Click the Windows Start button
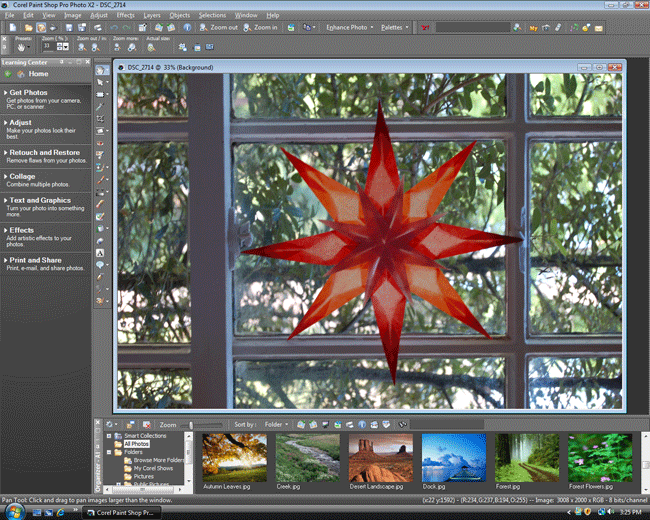The height and width of the screenshot is (520, 650). coord(14,513)
